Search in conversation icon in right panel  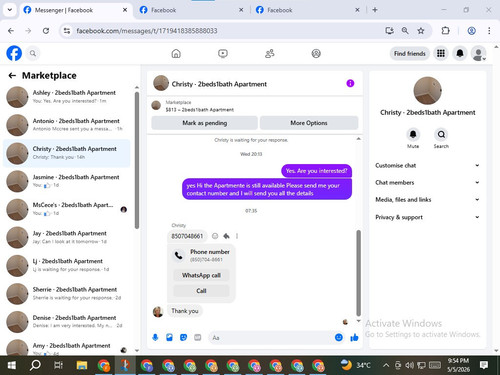[x=441, y=135]
